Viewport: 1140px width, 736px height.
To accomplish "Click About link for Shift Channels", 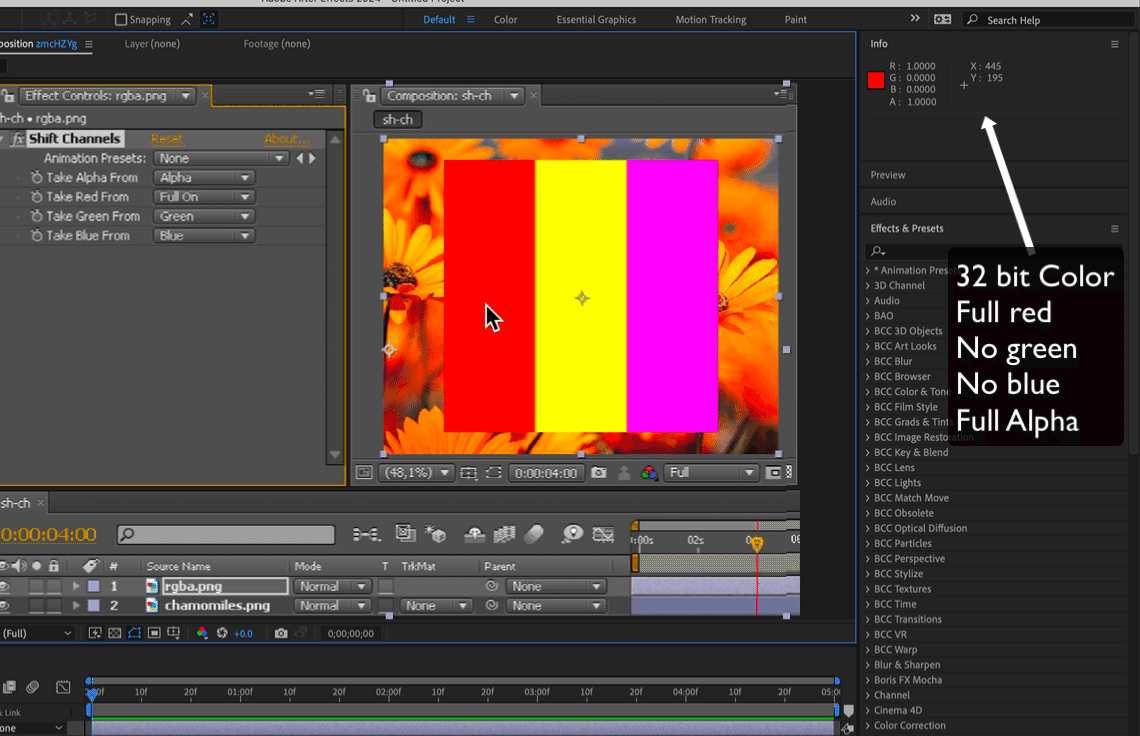I will click(x=286, y=139).
